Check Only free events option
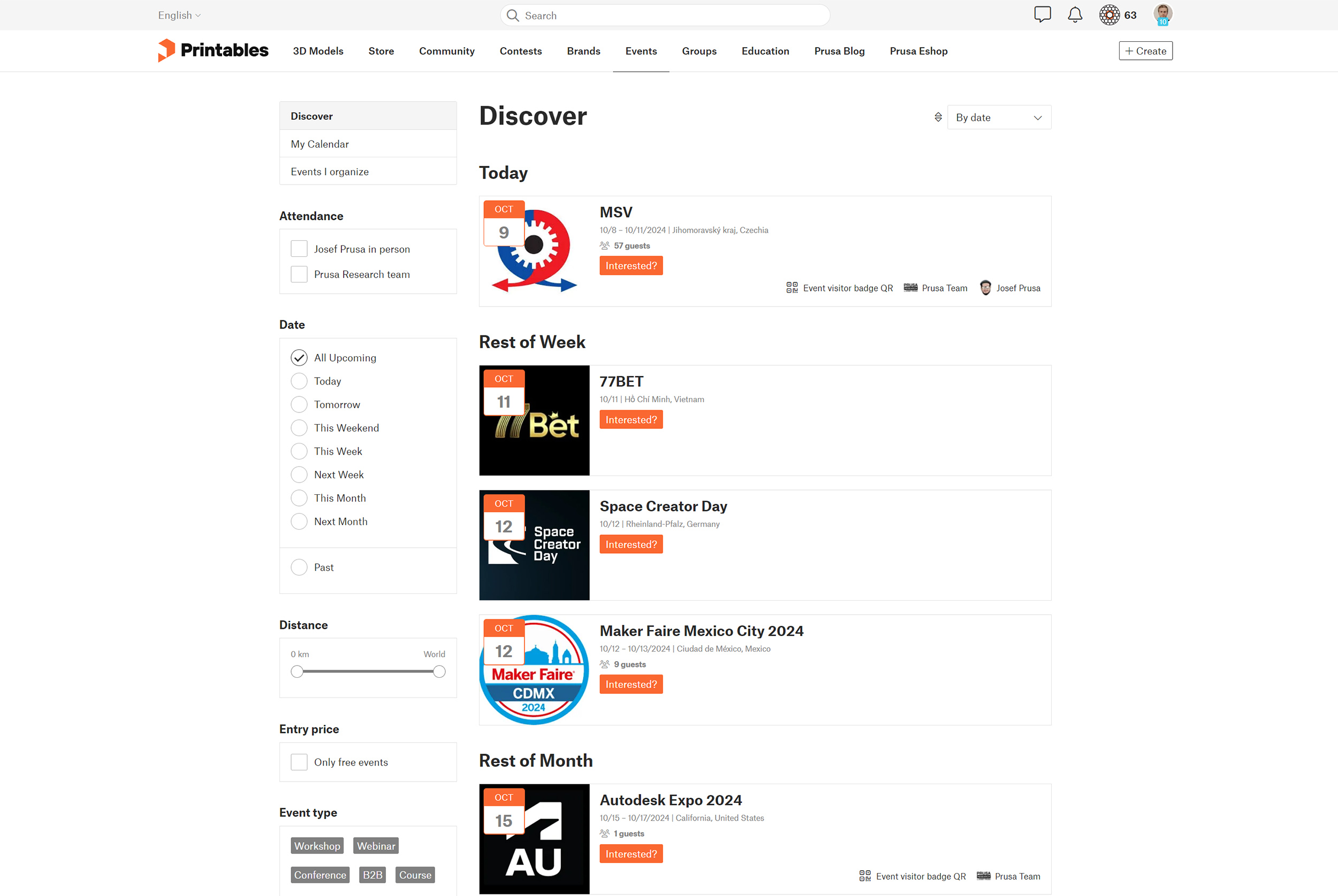Screen dimensions: 1338x896 (x=299, y=762)
